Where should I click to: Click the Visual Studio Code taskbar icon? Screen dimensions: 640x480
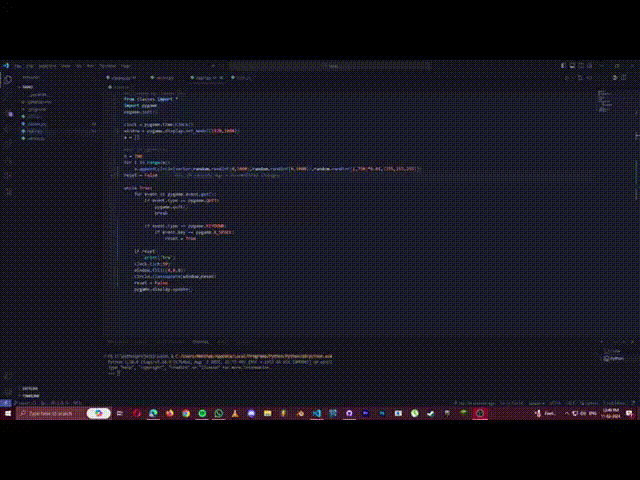pos(316,413)
